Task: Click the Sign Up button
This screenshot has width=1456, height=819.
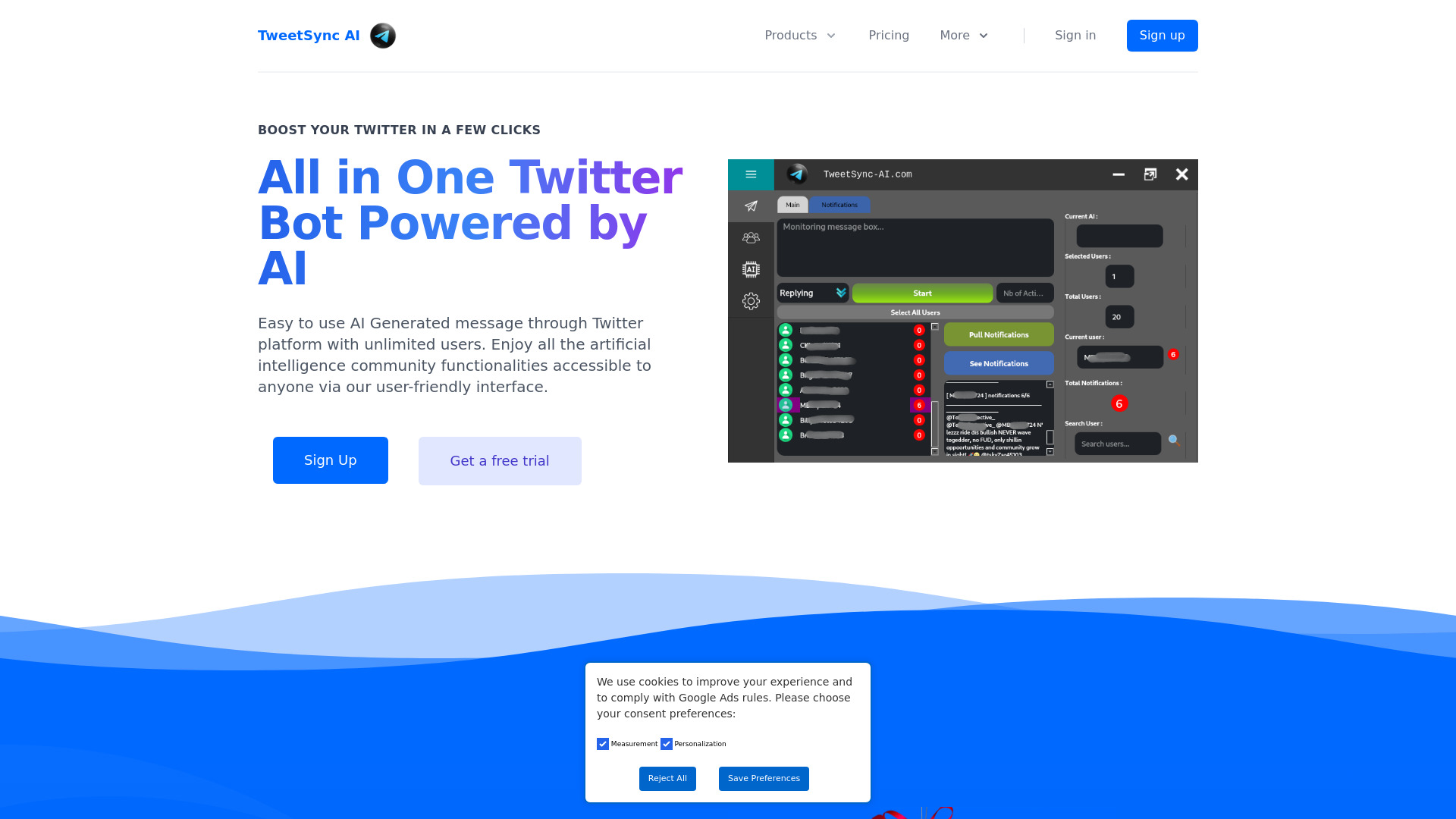Action: [x=330, y=460]
